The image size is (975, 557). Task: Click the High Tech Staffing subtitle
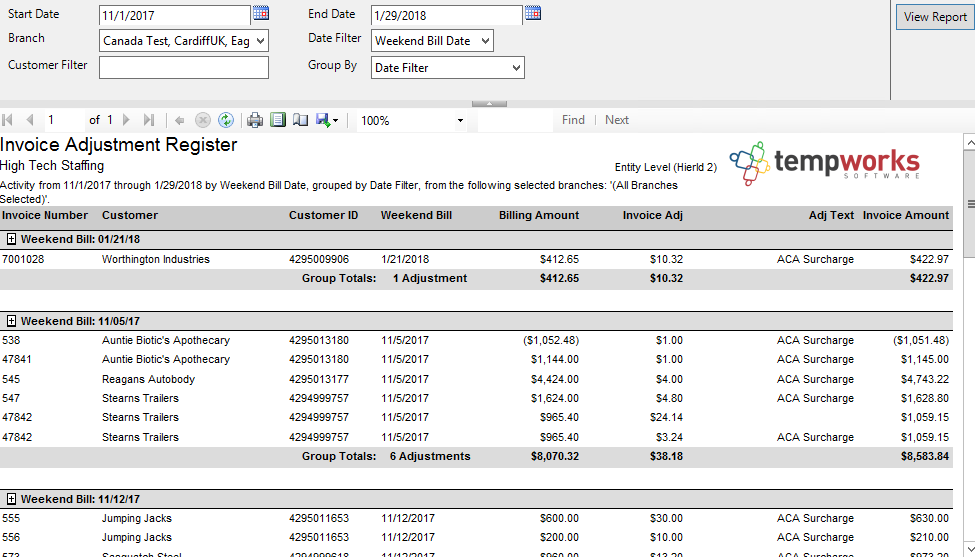52,166
